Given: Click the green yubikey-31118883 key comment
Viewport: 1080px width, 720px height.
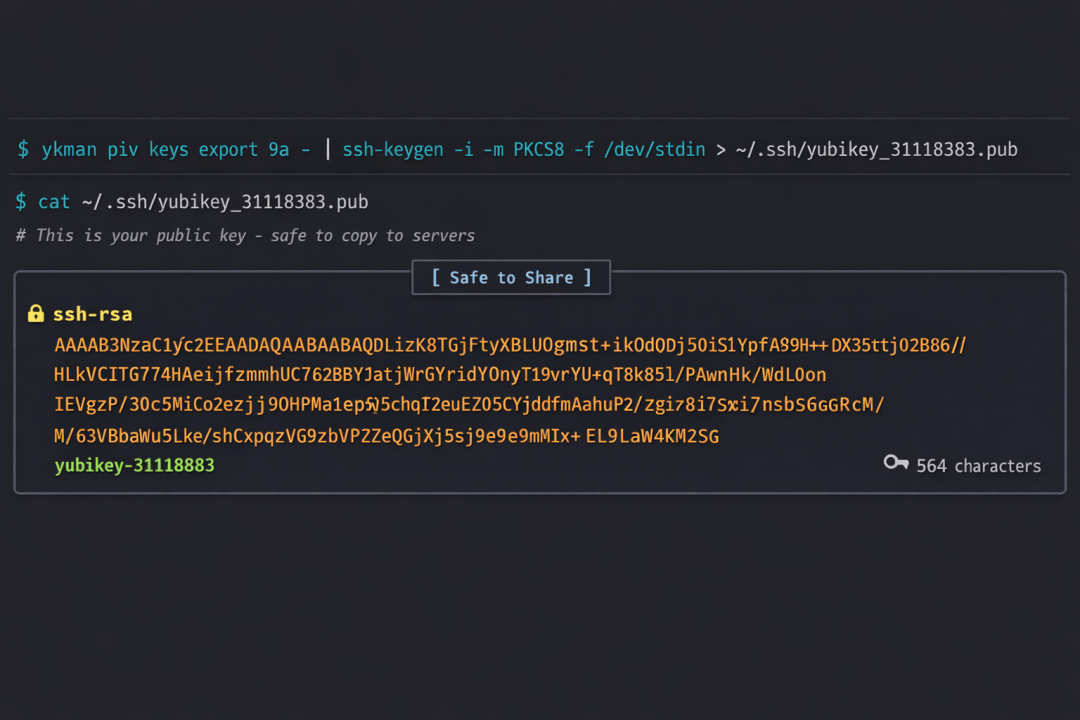Looking at the screenshot, I should coord(134,465).
